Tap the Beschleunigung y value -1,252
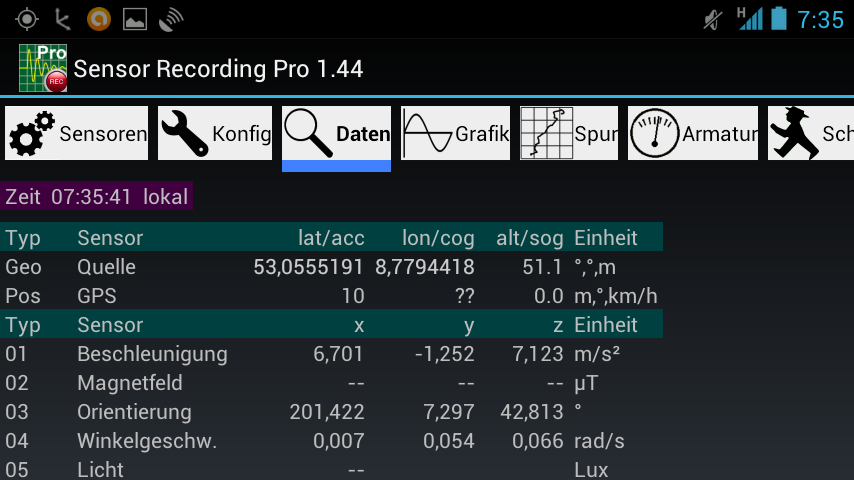This screenshot has width=854, height=480. click(x=444, y=354)
